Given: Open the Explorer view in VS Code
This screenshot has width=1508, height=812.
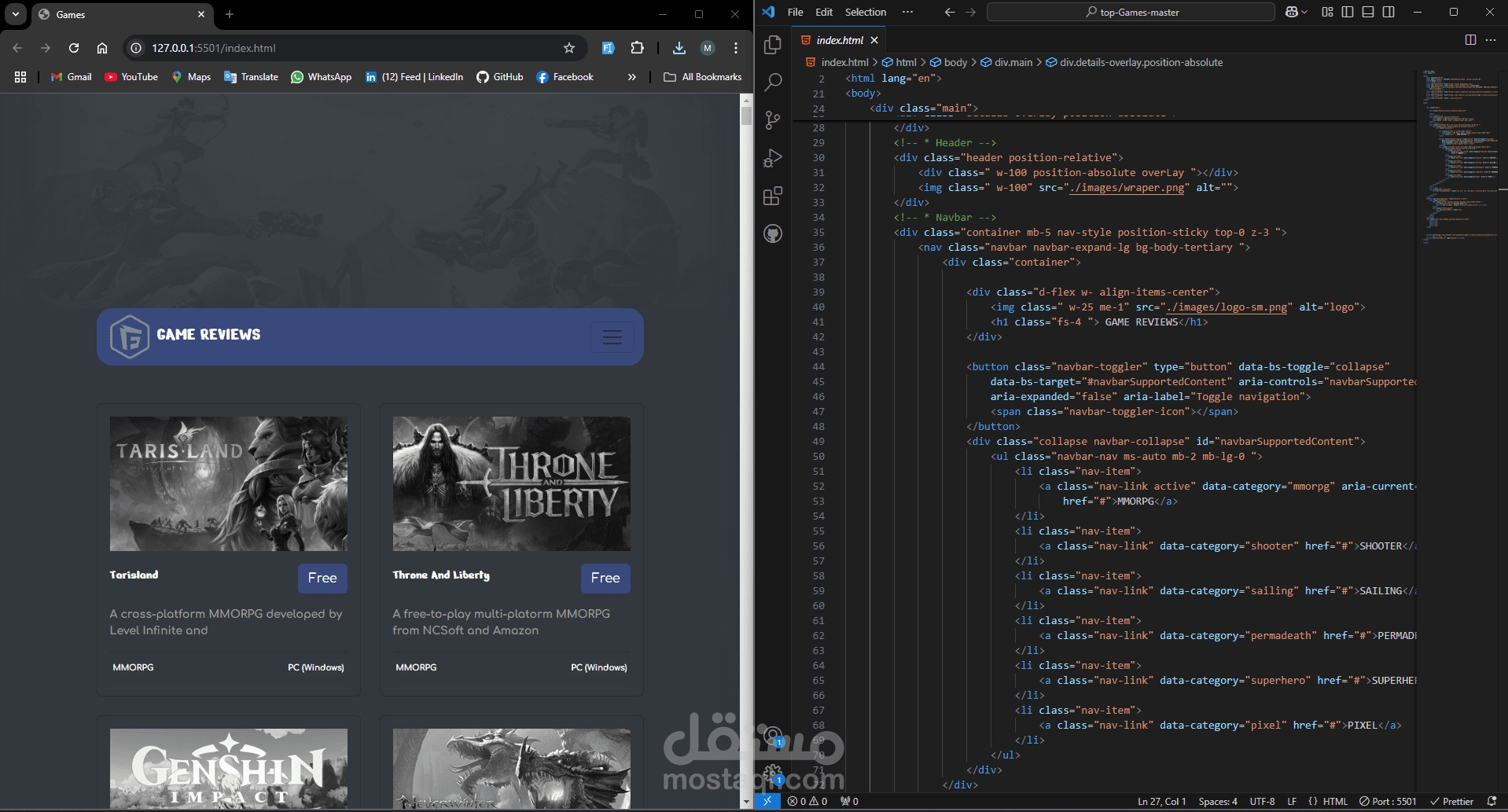Looking at the screenshot, I should click(773, 45).
